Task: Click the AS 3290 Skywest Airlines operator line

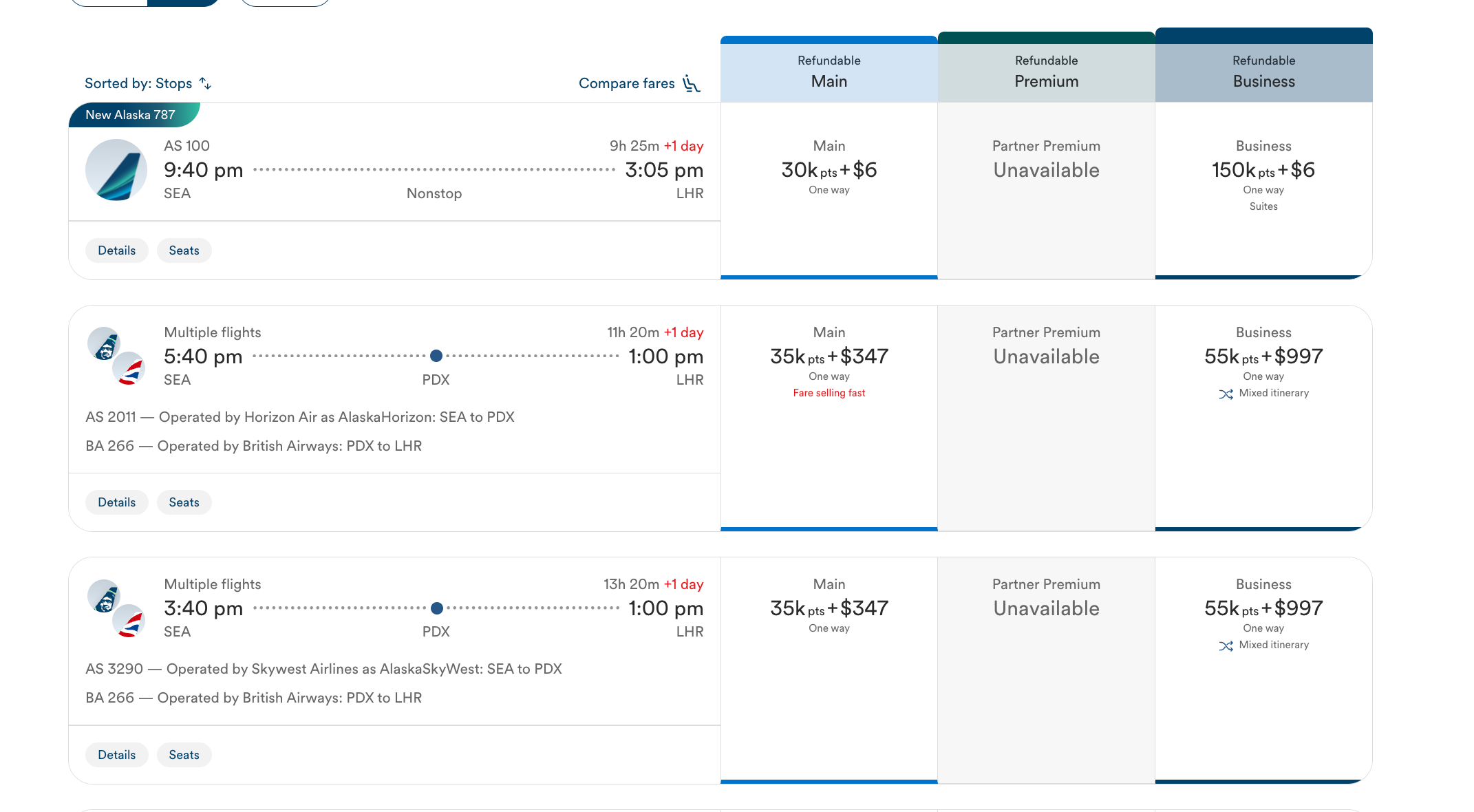Action: (x=323, y=669)
